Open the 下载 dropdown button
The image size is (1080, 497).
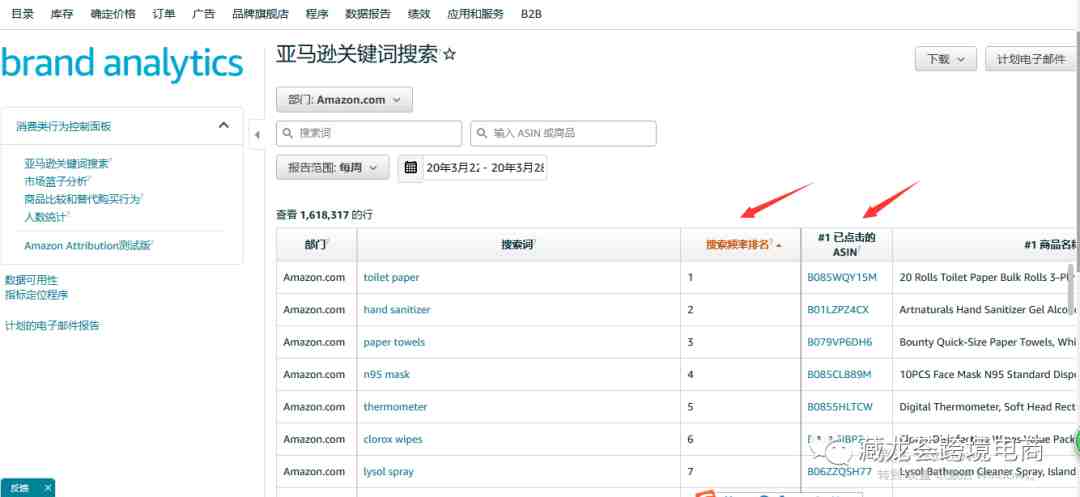pos(945,59)
